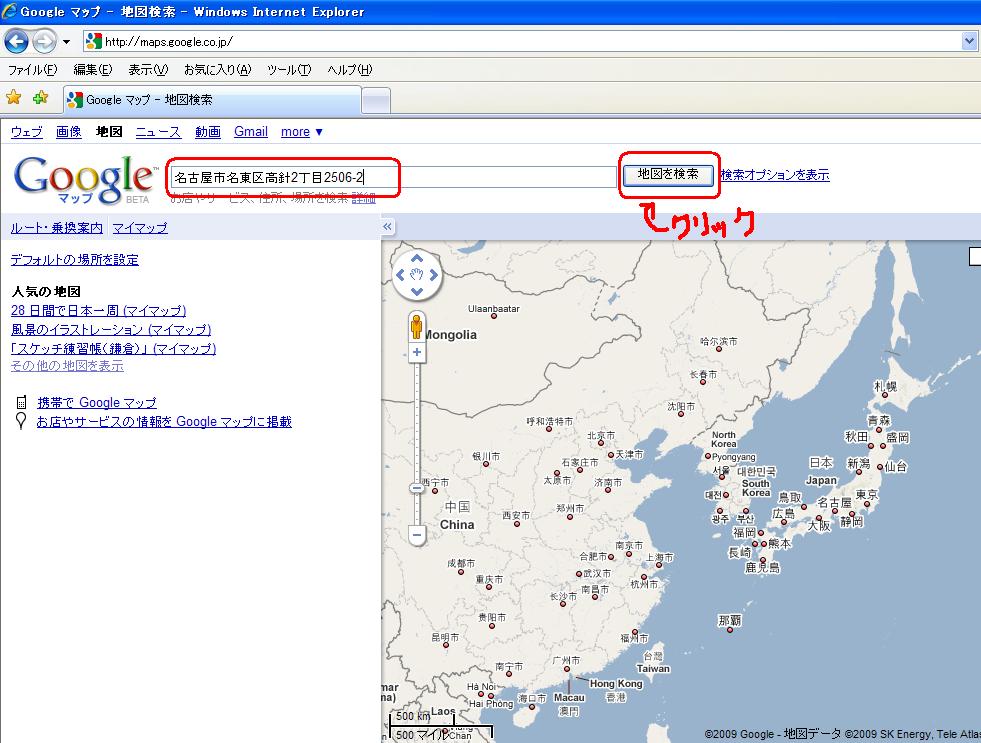Collapse the left panel with double chevron

tap(387, 226)
